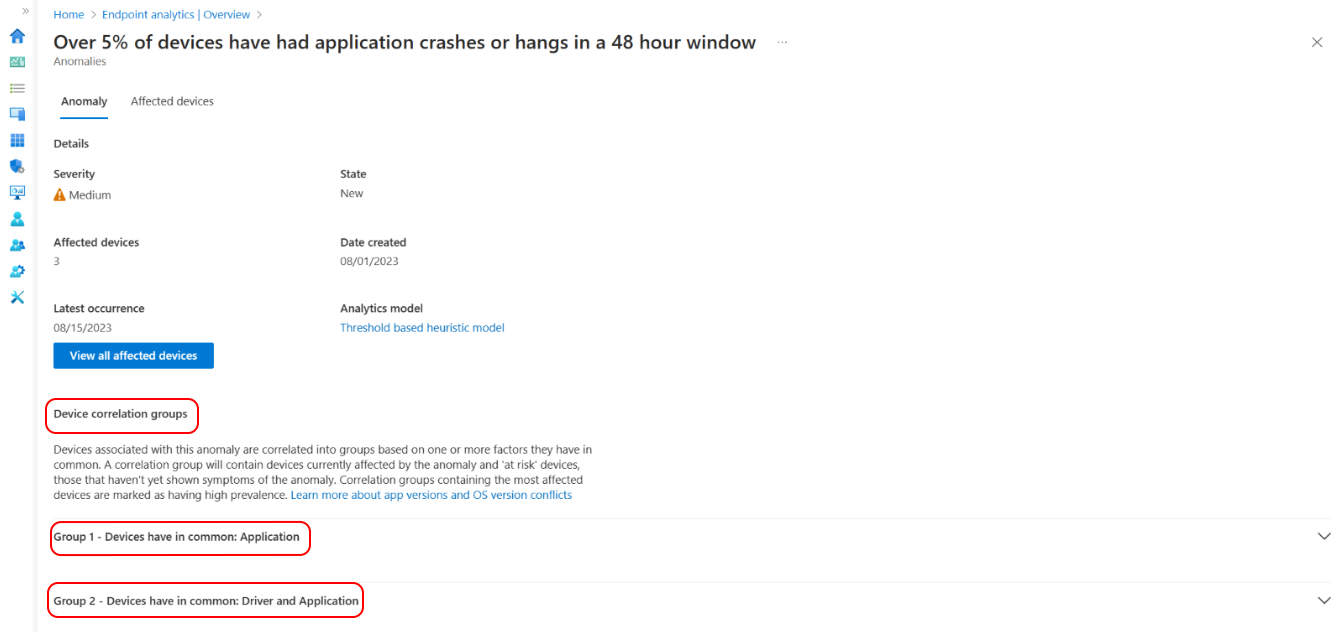The width and height of the screenshot is (1331, 632).
Task: Select the Anomaly tab
Action: pos(84,101)
